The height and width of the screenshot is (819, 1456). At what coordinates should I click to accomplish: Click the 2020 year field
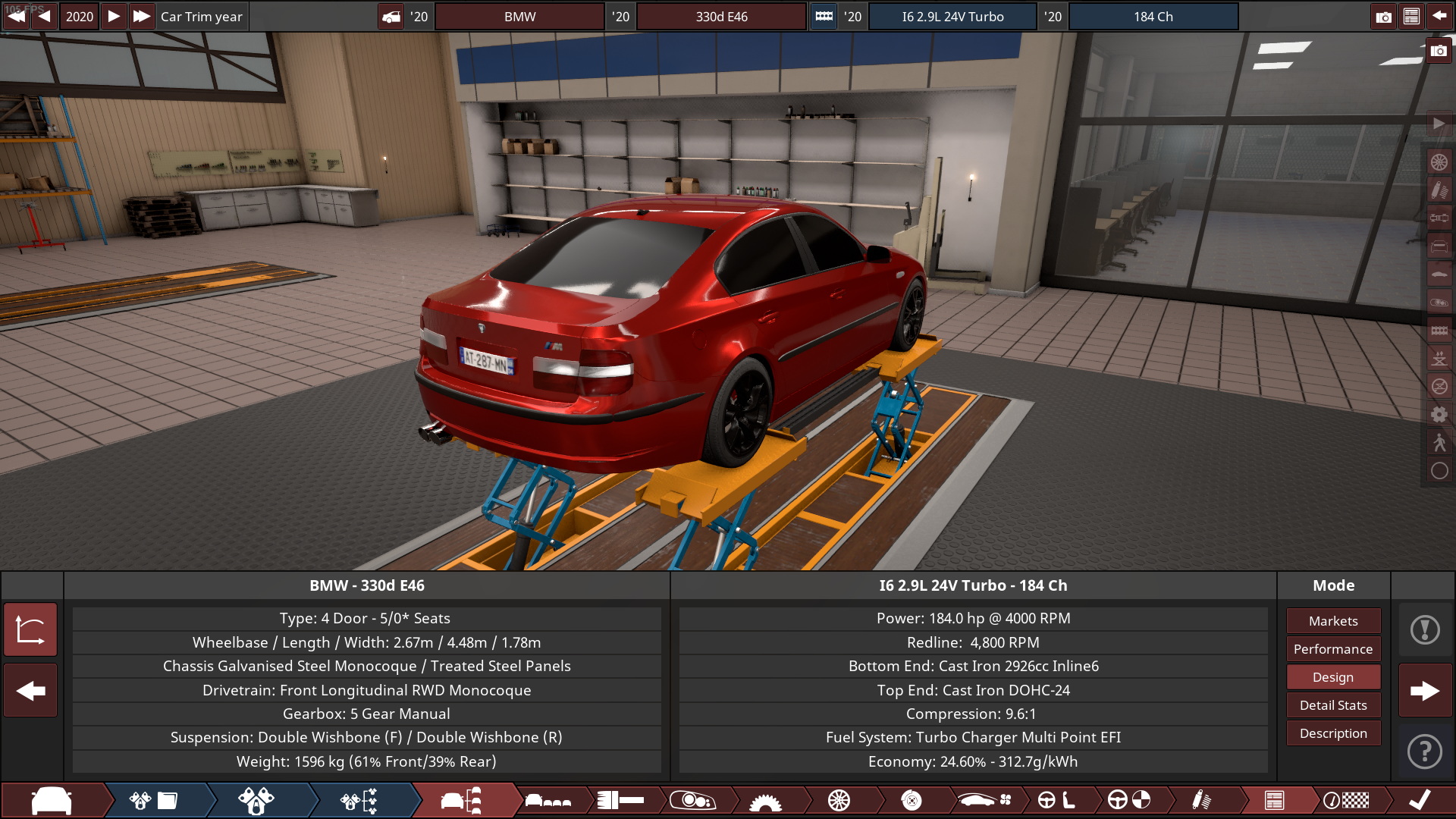point(79,16)
